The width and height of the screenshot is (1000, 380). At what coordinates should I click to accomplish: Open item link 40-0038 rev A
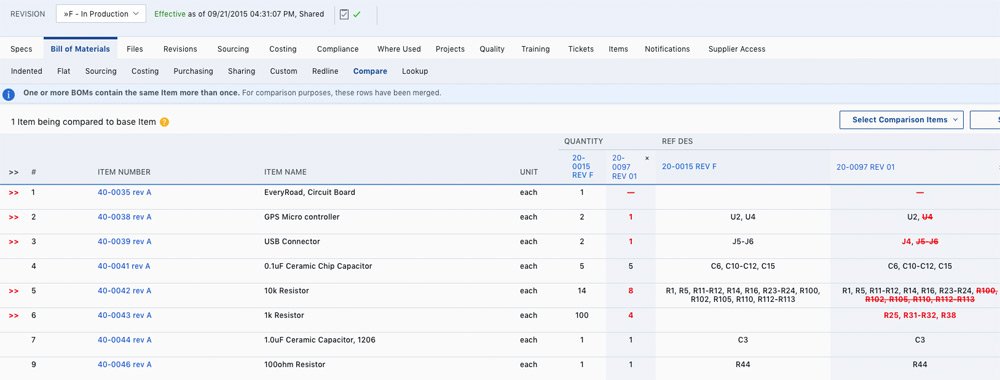tap(124, 217)
